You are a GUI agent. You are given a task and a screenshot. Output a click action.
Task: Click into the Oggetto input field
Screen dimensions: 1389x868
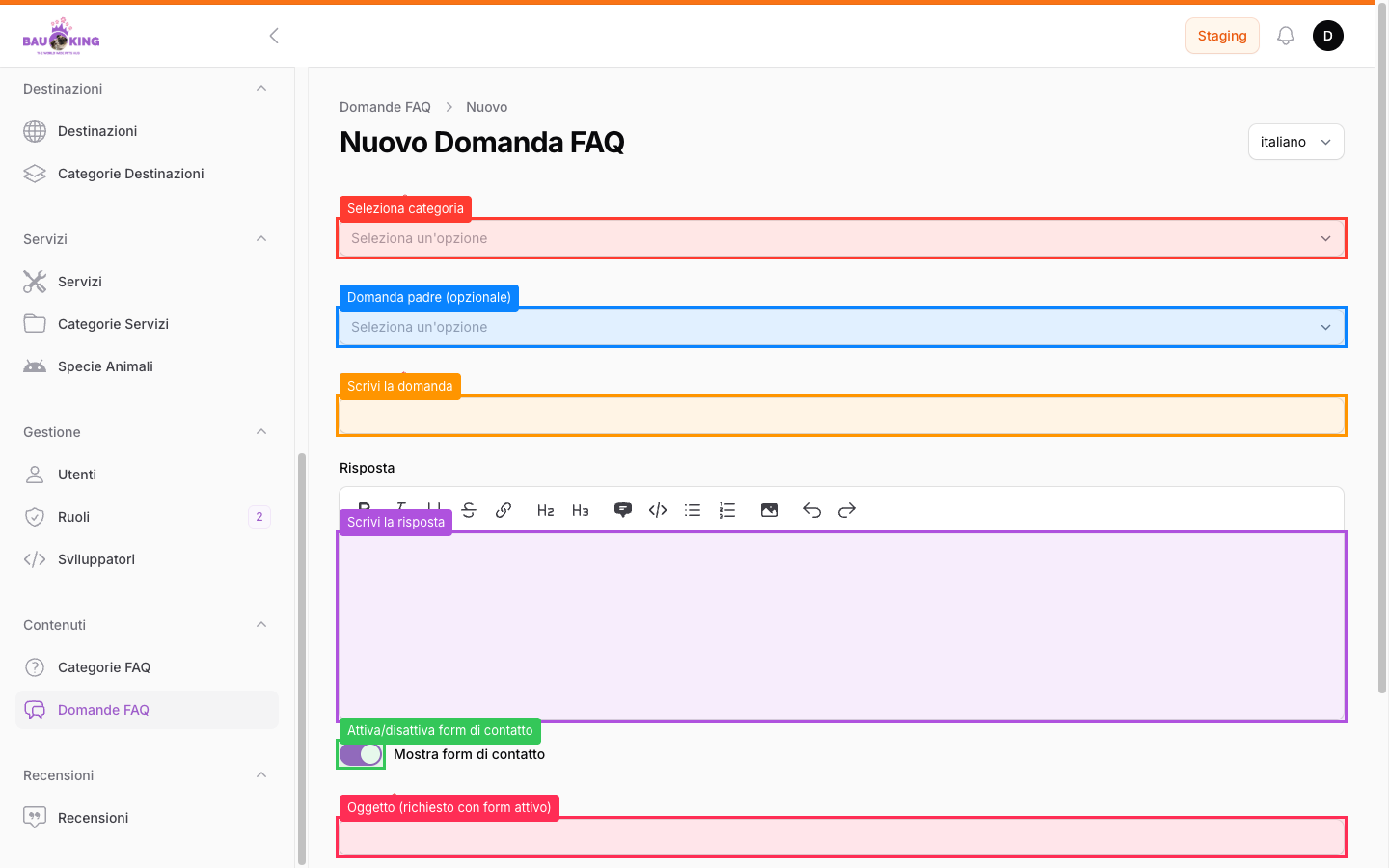point(841,837)
